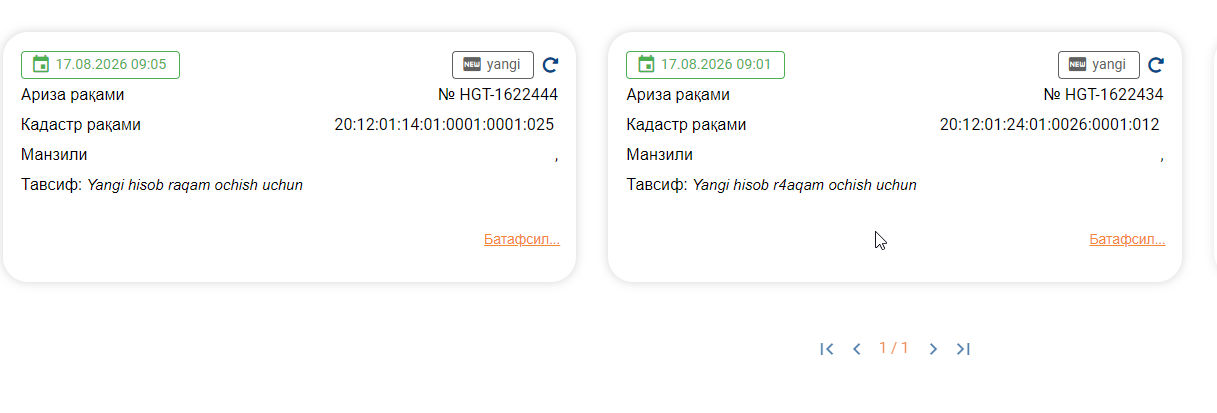Screen dimensions: 1217x413
Task: Go to next page arrow
Action: pyautogui.click(x=933, y=349)
